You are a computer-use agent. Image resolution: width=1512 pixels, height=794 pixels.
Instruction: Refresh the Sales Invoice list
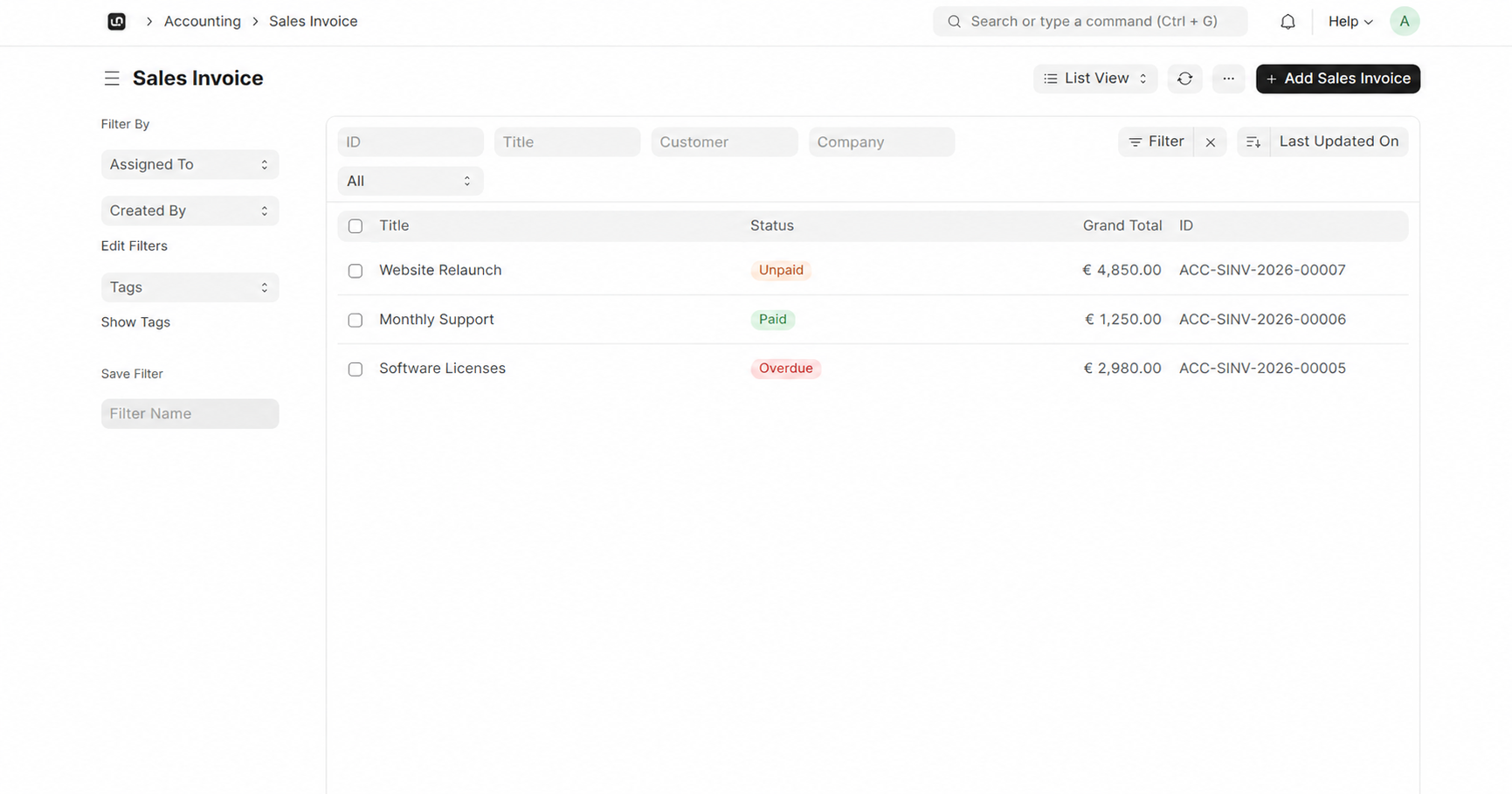(1184, 79)
